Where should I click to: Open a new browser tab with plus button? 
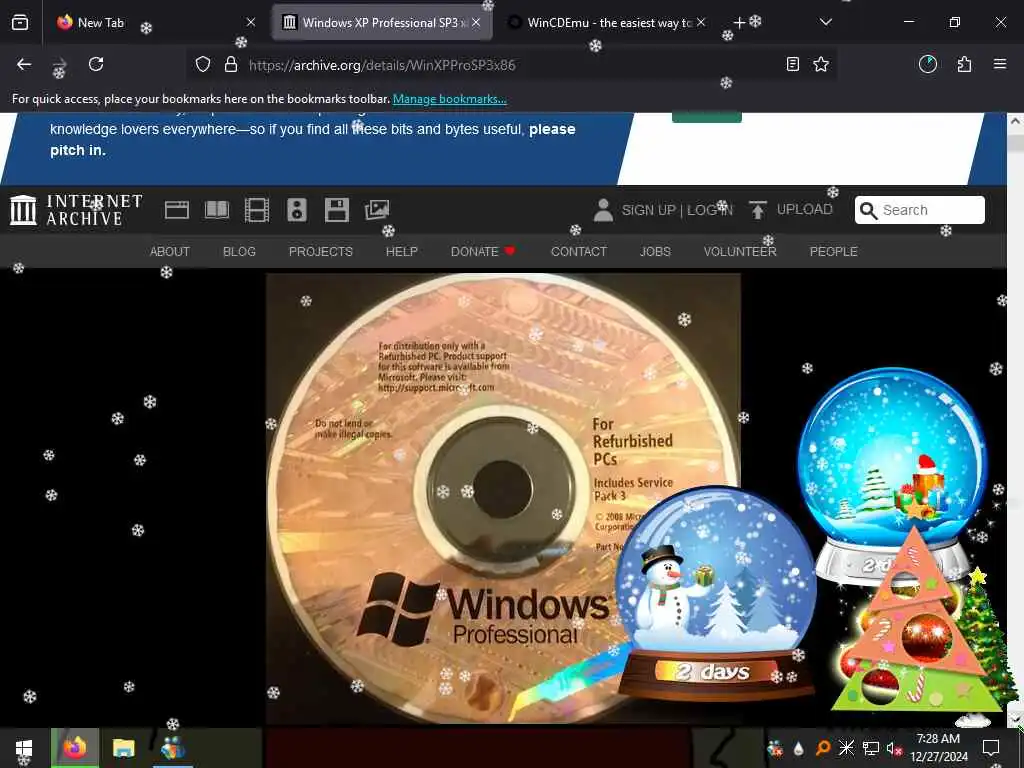(x=739, y=22)
